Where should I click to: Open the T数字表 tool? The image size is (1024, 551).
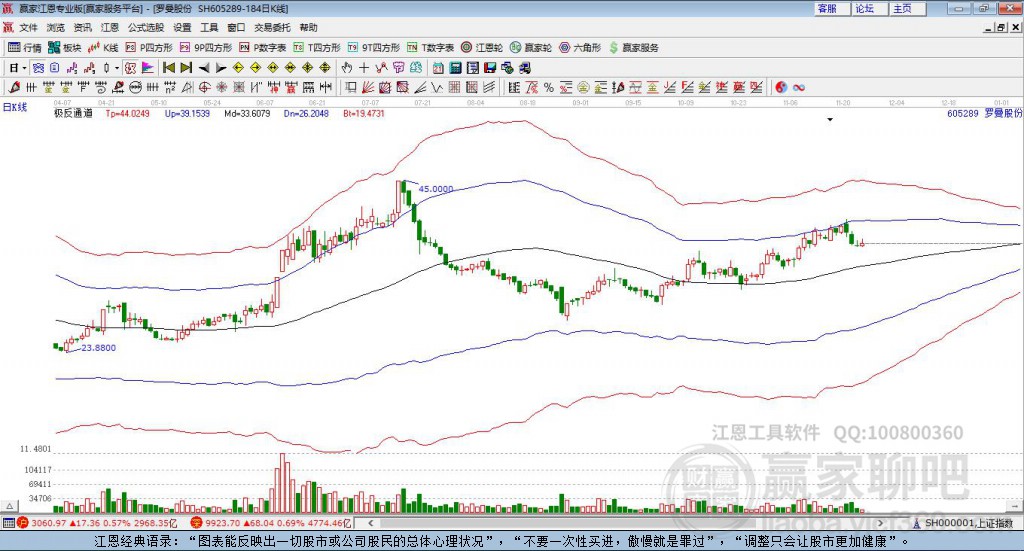pyautogui.click(x=430, y=48)
